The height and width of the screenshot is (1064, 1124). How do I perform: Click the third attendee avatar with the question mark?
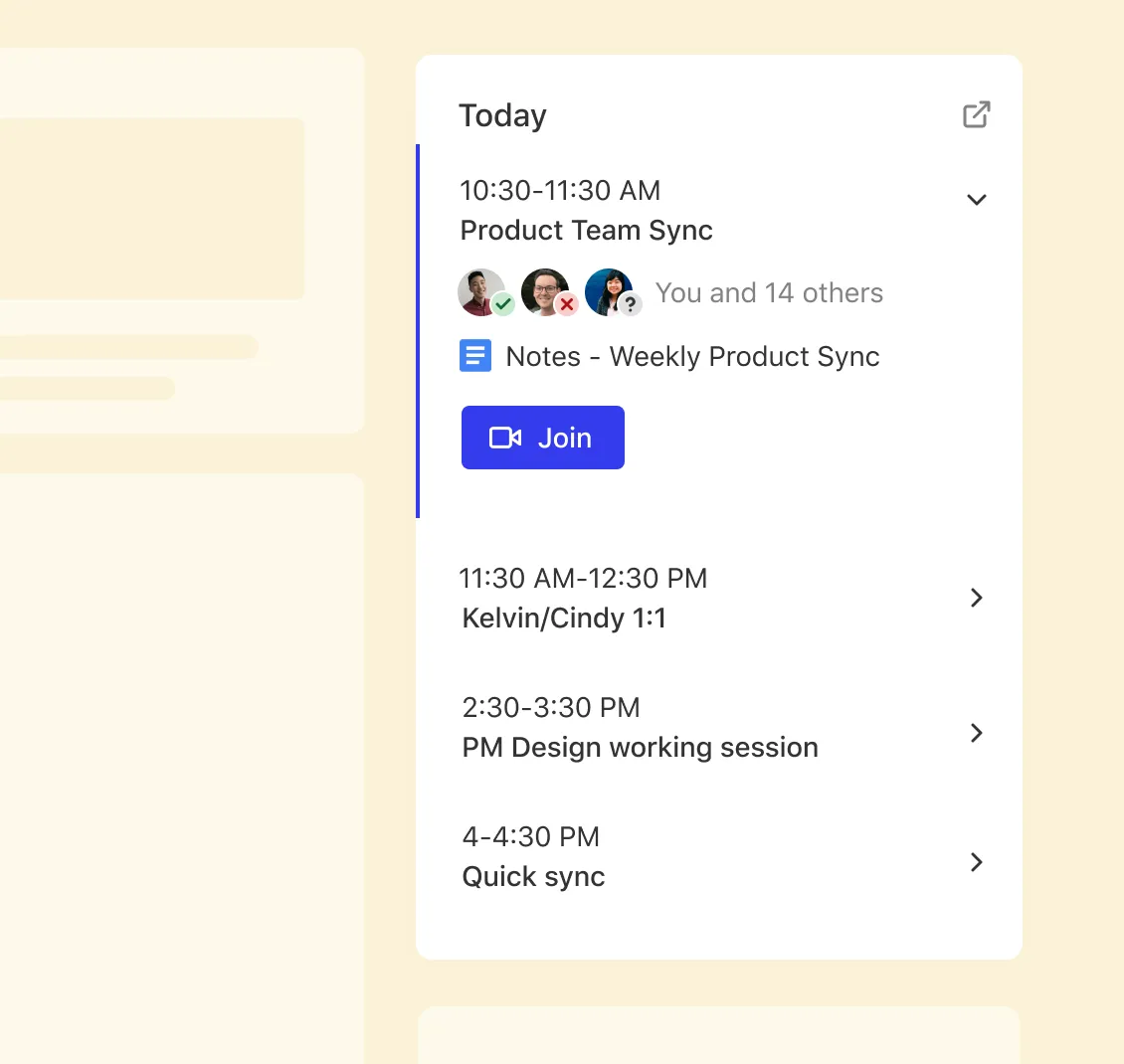point(607,291)
